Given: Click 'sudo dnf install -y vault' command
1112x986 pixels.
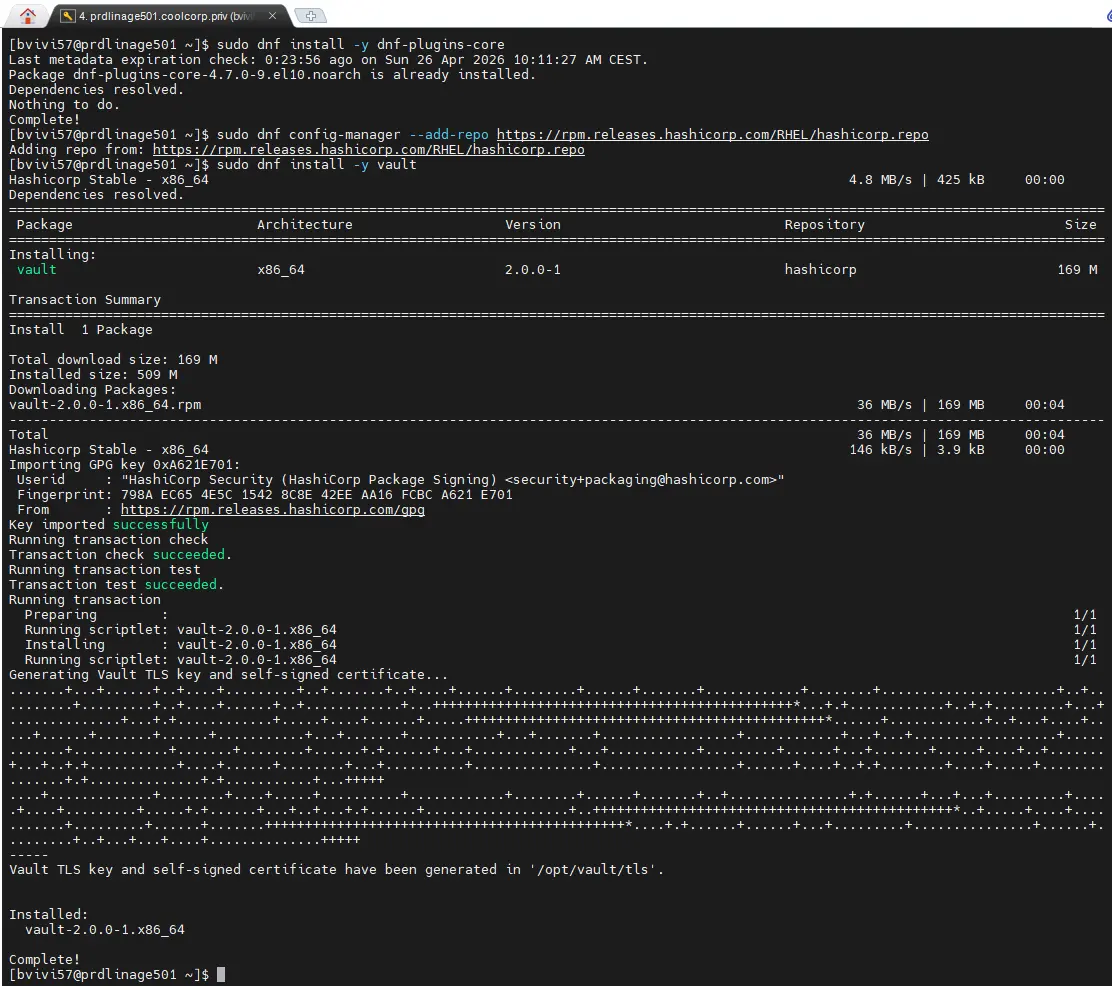Looking at the screenshot, I should click(x=317, y=165).
